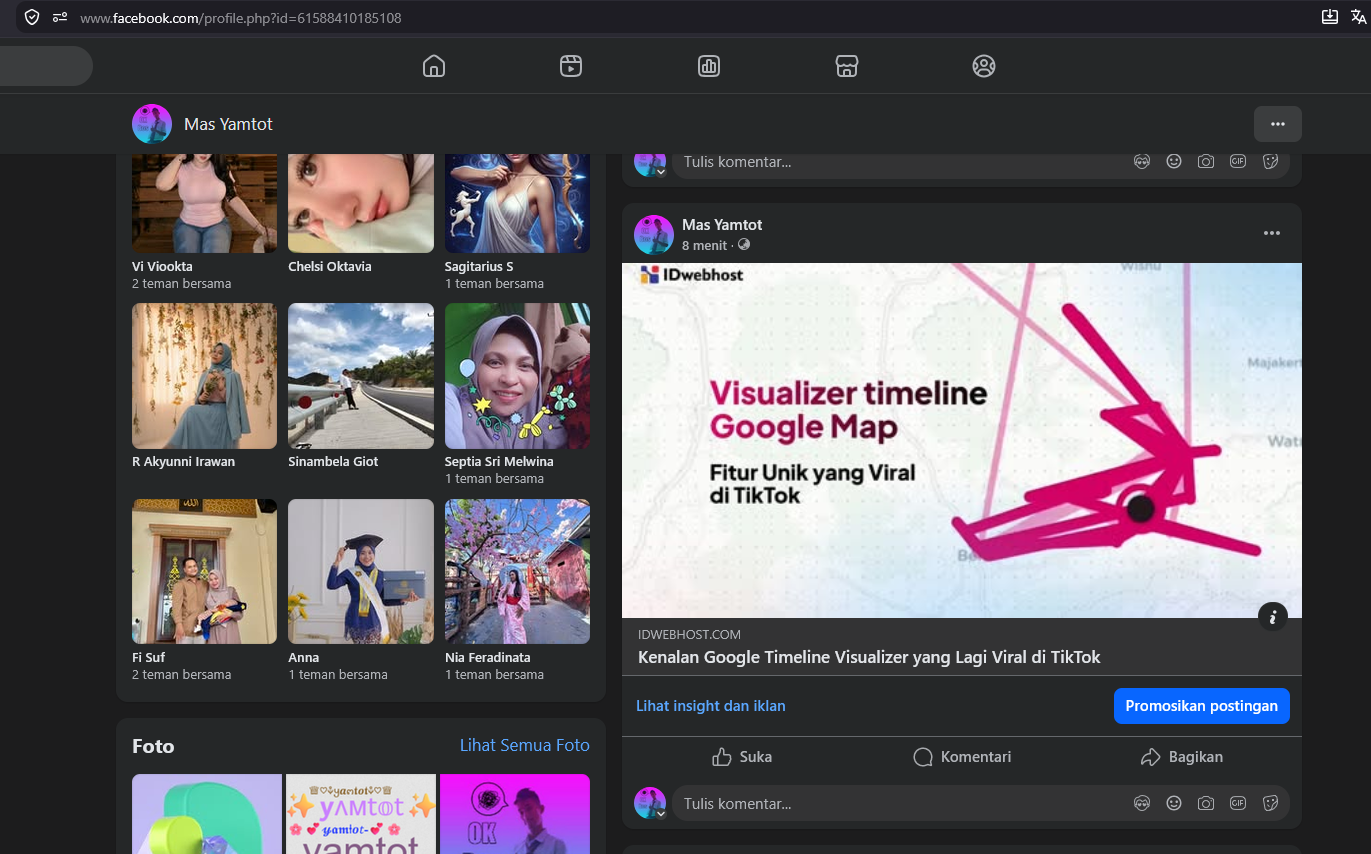Click Suka to like the post
1371x854 pixels.
742,757
